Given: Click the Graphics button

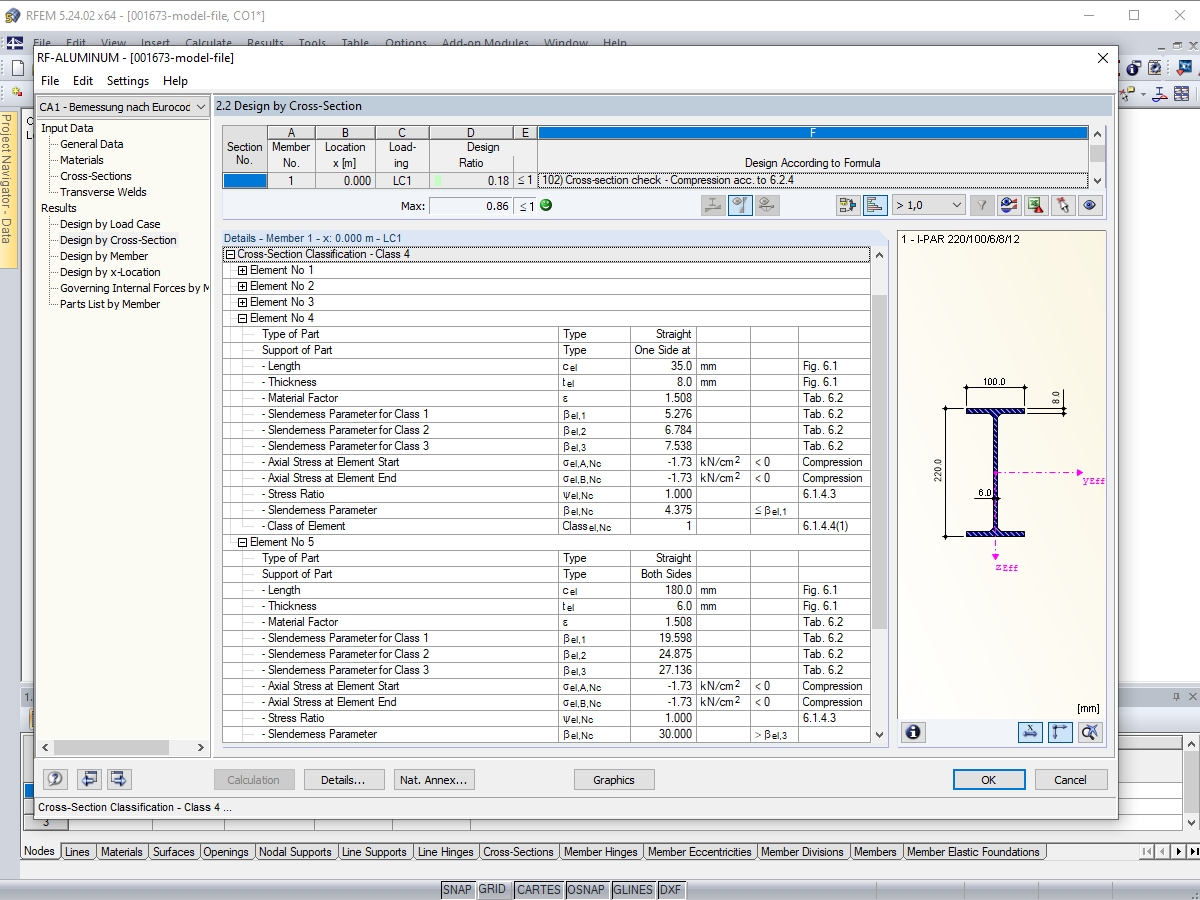Looking at the screenshot, I should [614, 780].
